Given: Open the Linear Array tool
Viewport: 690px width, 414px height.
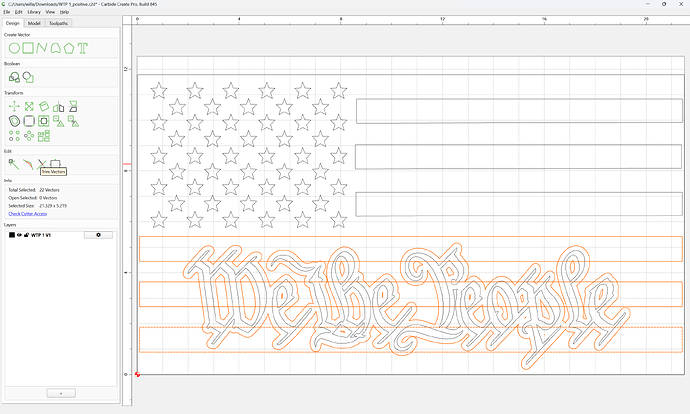Looking at the screenshot, I should (x=14, y=136).
